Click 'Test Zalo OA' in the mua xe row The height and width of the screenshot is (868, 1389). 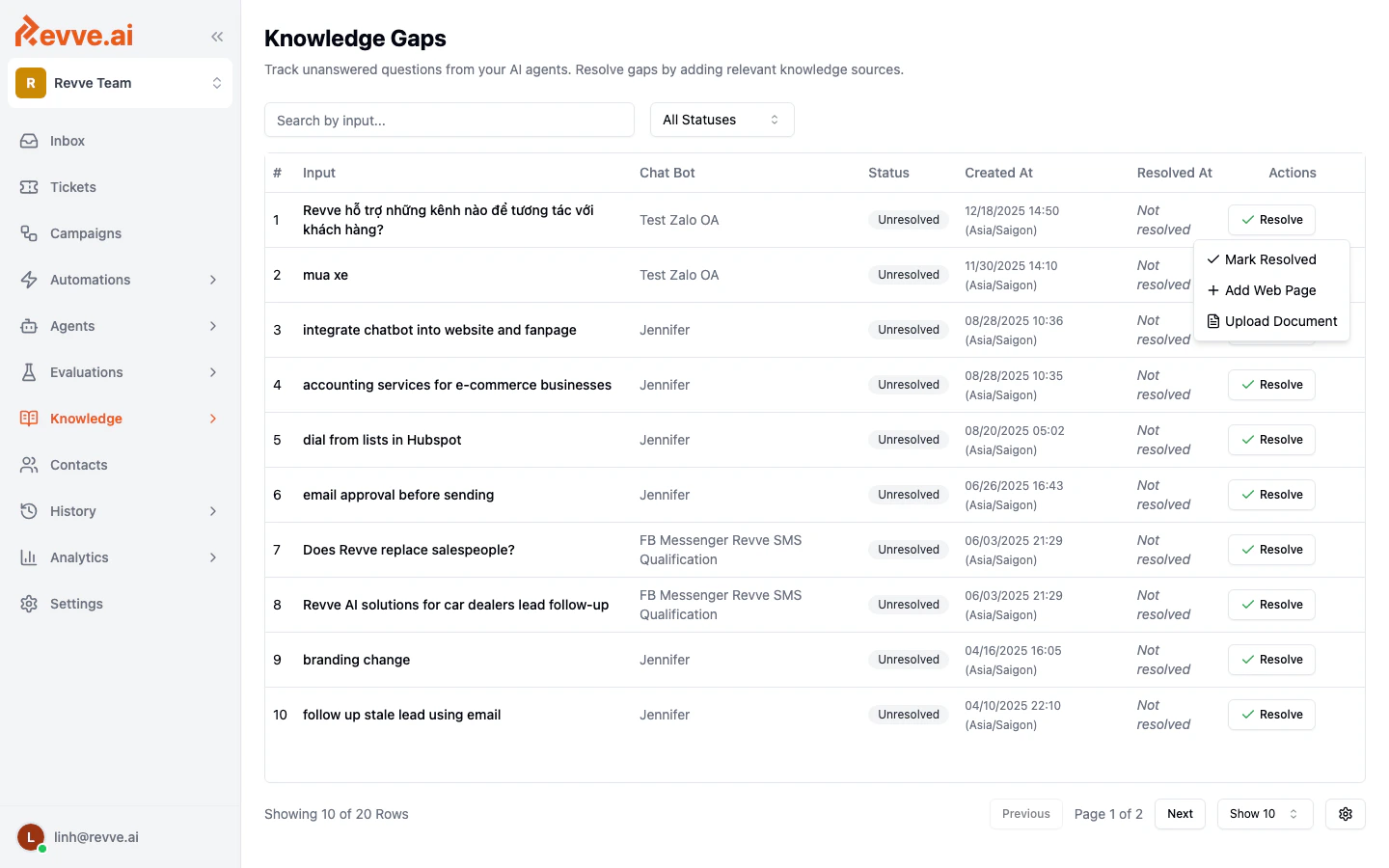point(679,275)
